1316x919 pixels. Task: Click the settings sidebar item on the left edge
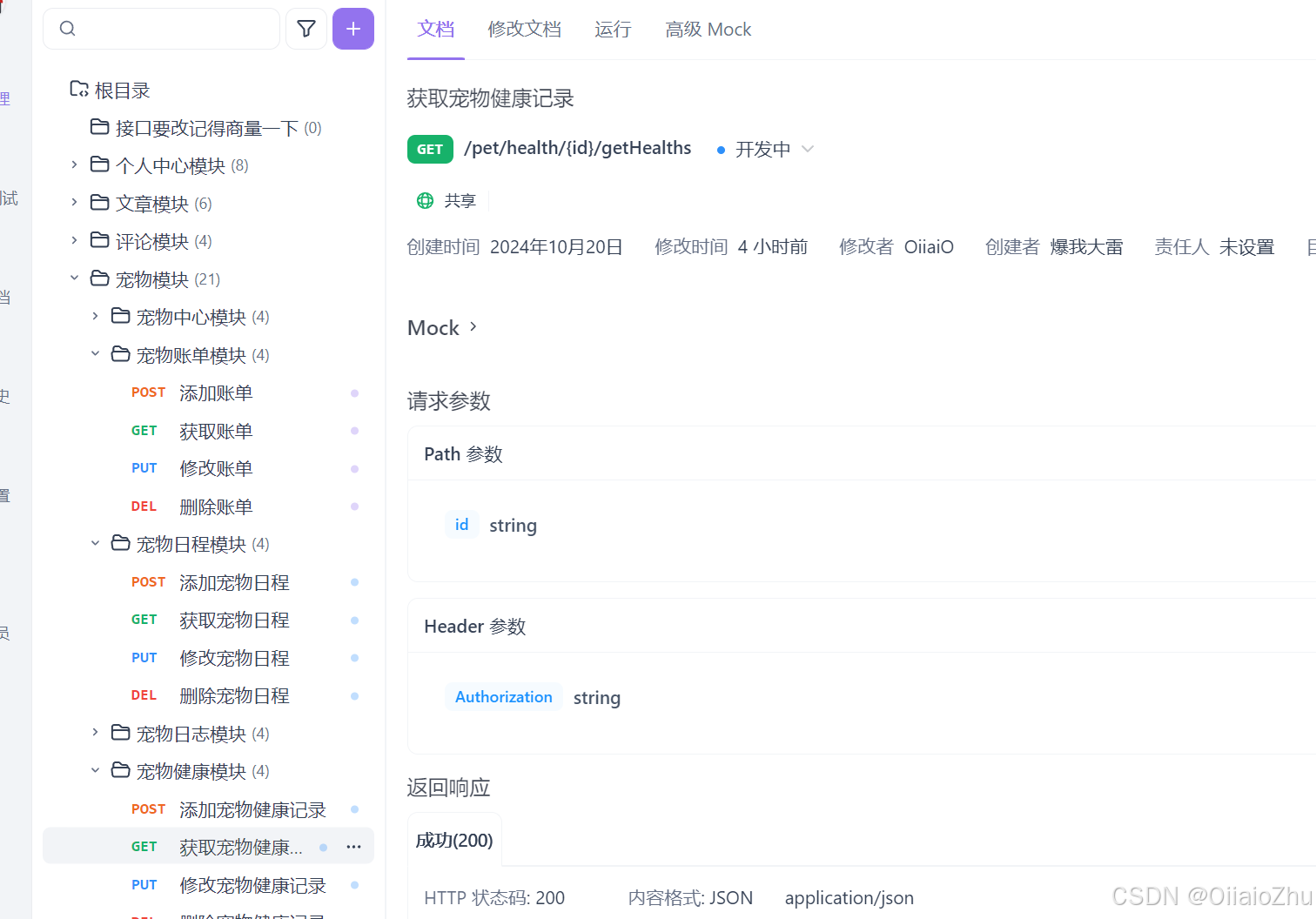tap(6, 494)
